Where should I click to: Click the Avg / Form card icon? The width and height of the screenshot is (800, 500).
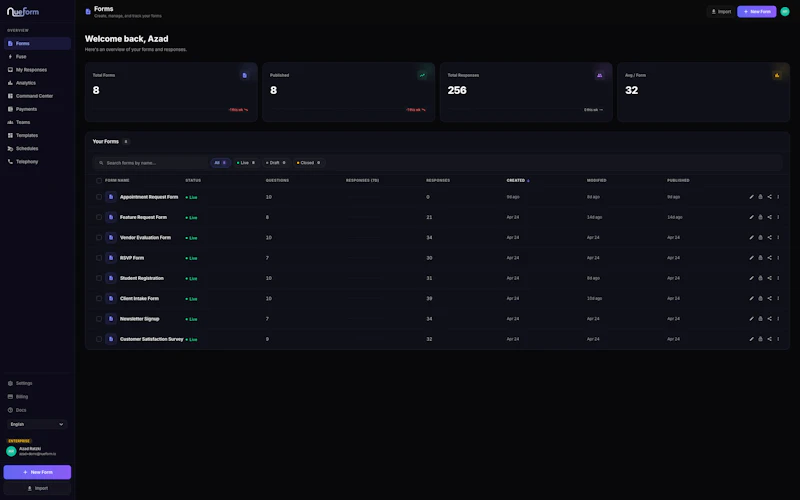[x=777, y=76]
